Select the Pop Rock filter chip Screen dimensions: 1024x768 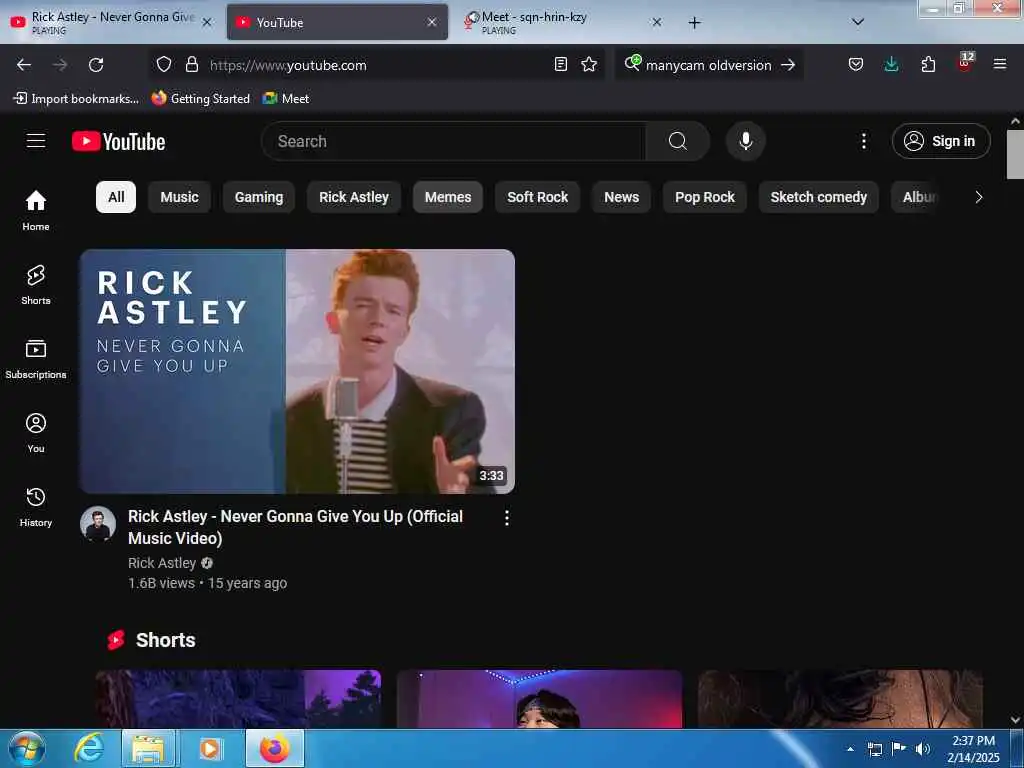[705, 197]
